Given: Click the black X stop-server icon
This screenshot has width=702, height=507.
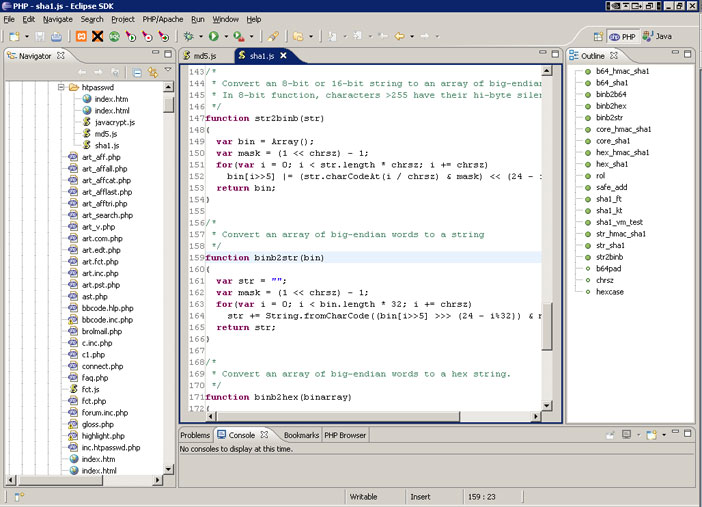Looking at the screenshot, I should point(97,36).
